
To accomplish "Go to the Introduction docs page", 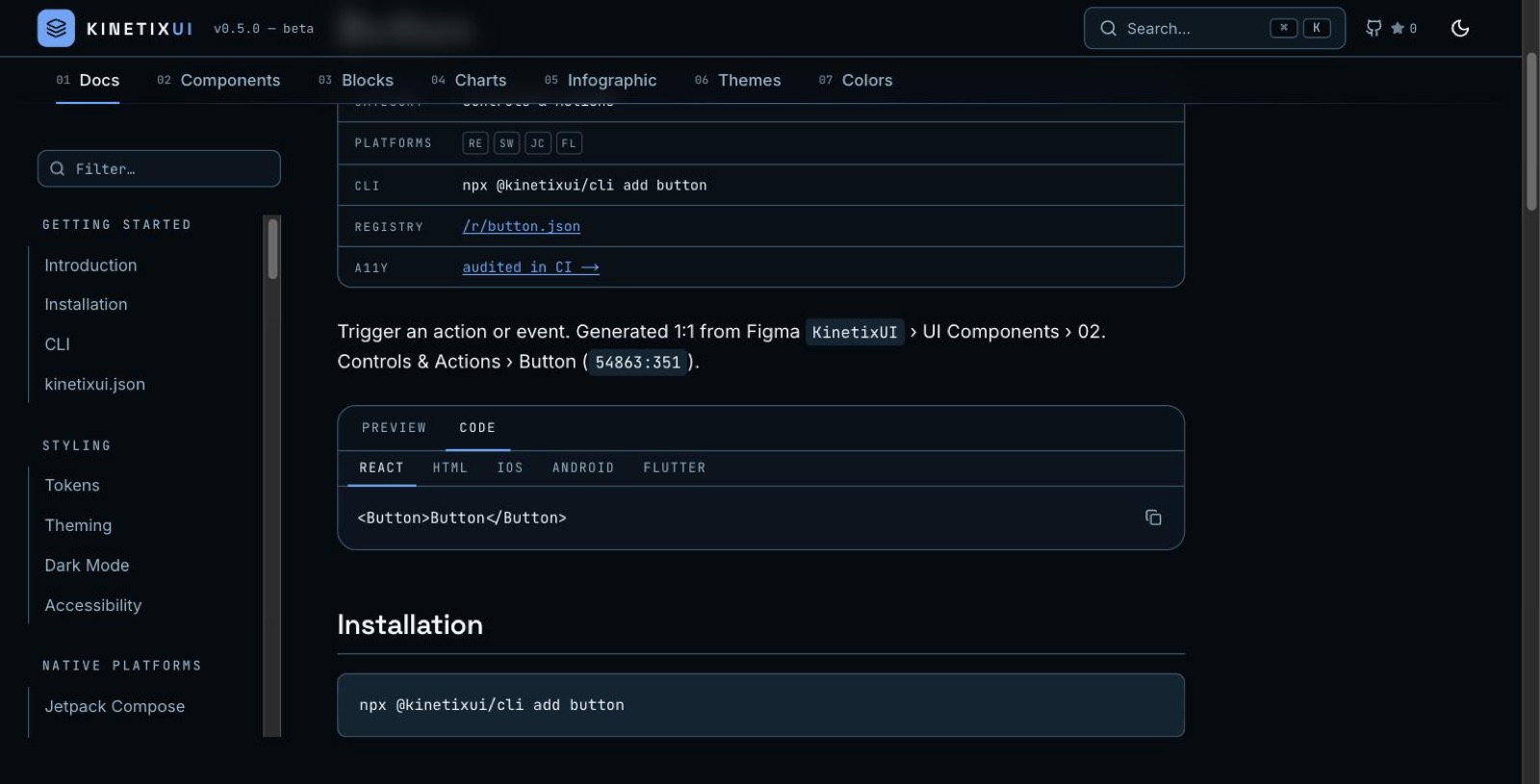I will click(90, 266).
